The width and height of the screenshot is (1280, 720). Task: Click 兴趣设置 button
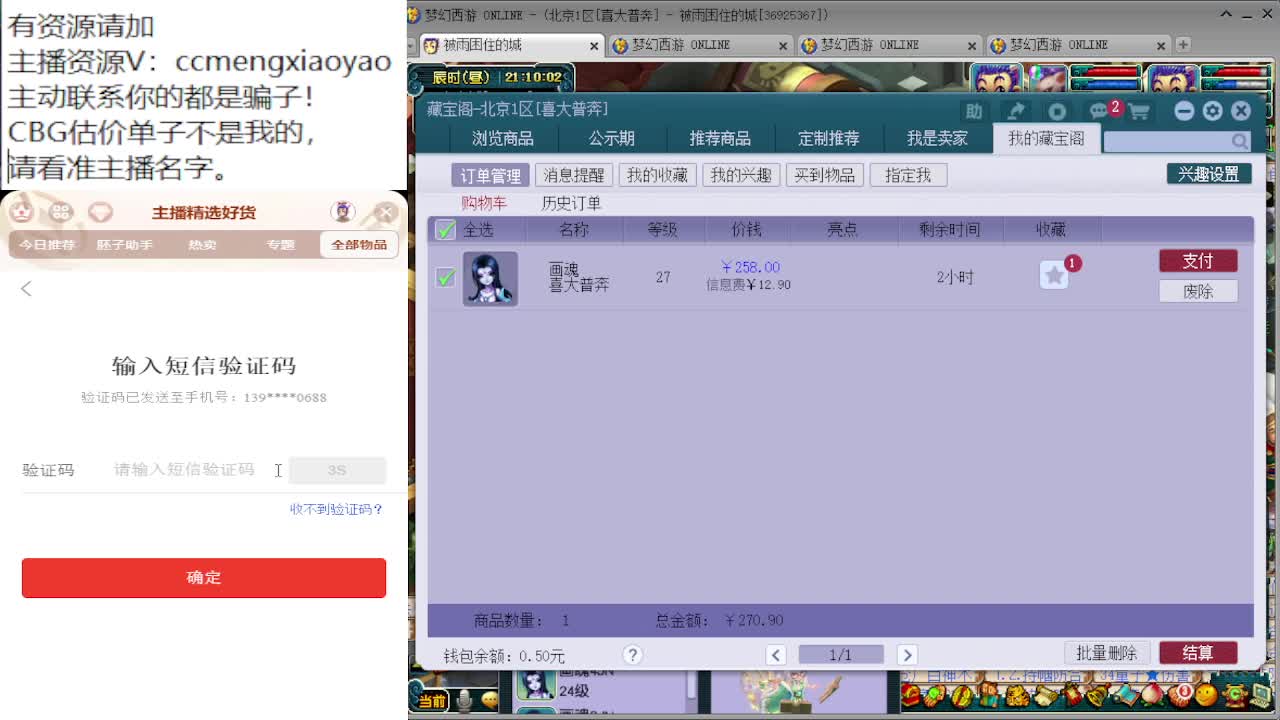[1208, 174]
